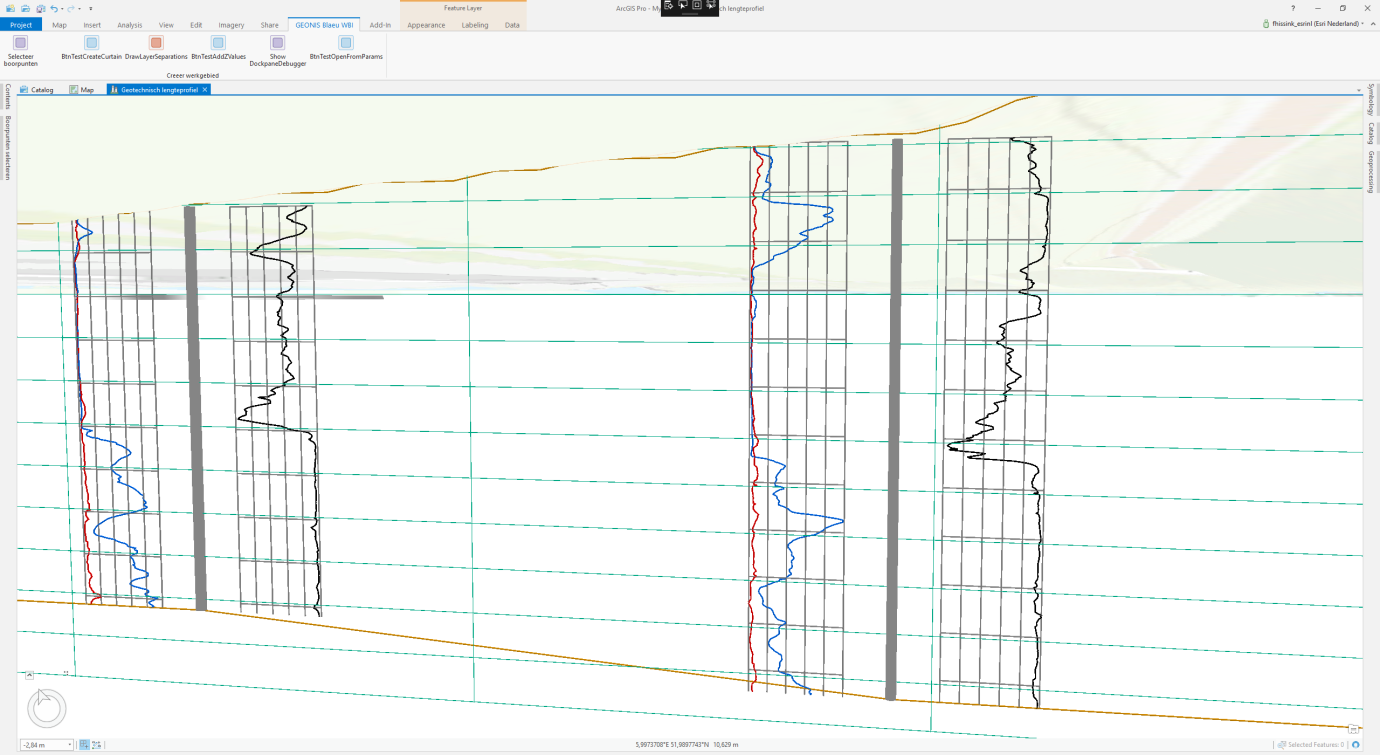
Task: Open the Geoprocessing docked pane
Action: (x=1371, y=171)
